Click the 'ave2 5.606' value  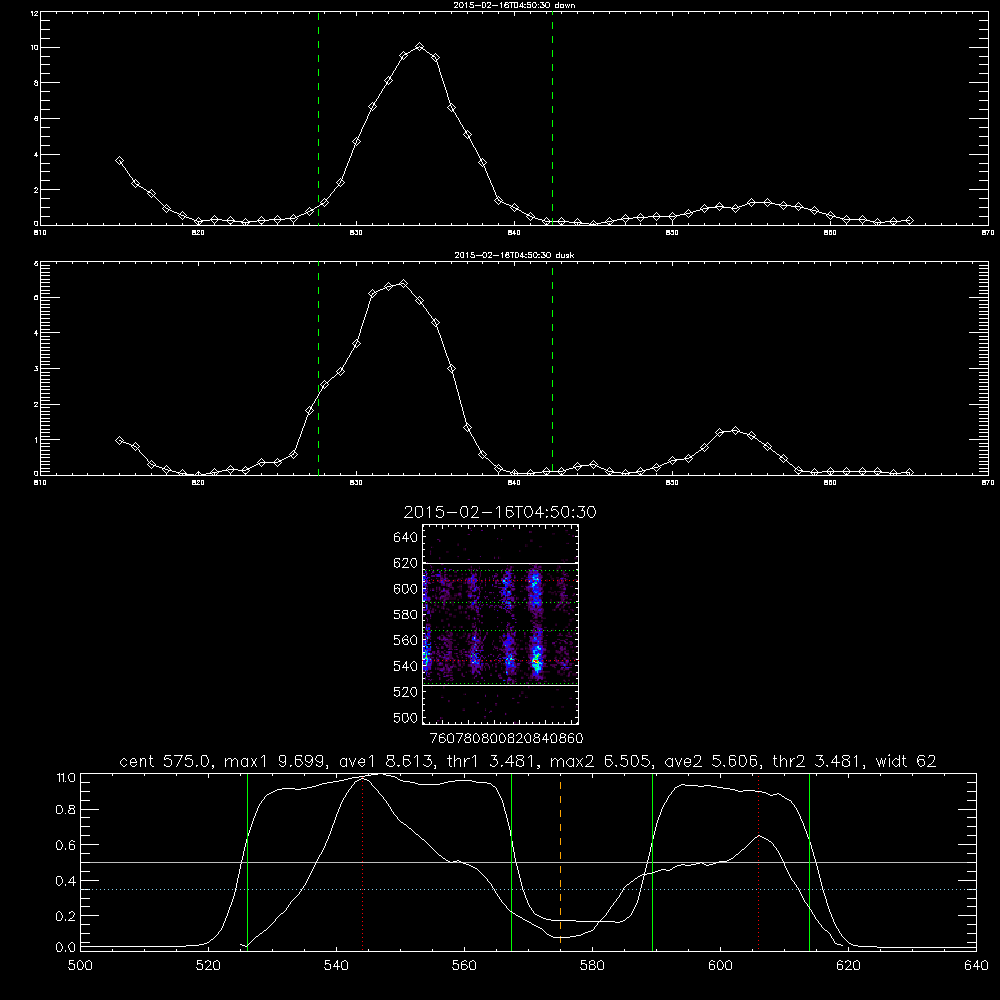coord(713,761)
